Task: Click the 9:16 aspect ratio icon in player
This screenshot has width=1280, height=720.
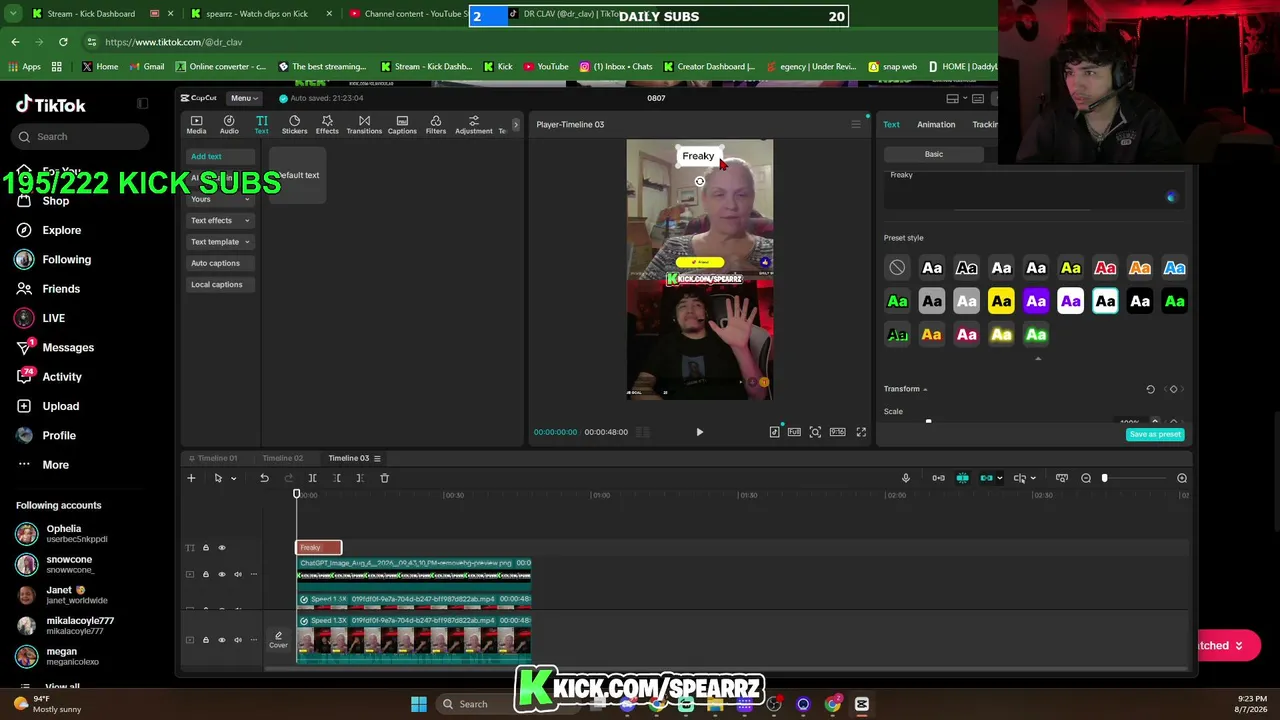Action: click(x=837, y=432)
